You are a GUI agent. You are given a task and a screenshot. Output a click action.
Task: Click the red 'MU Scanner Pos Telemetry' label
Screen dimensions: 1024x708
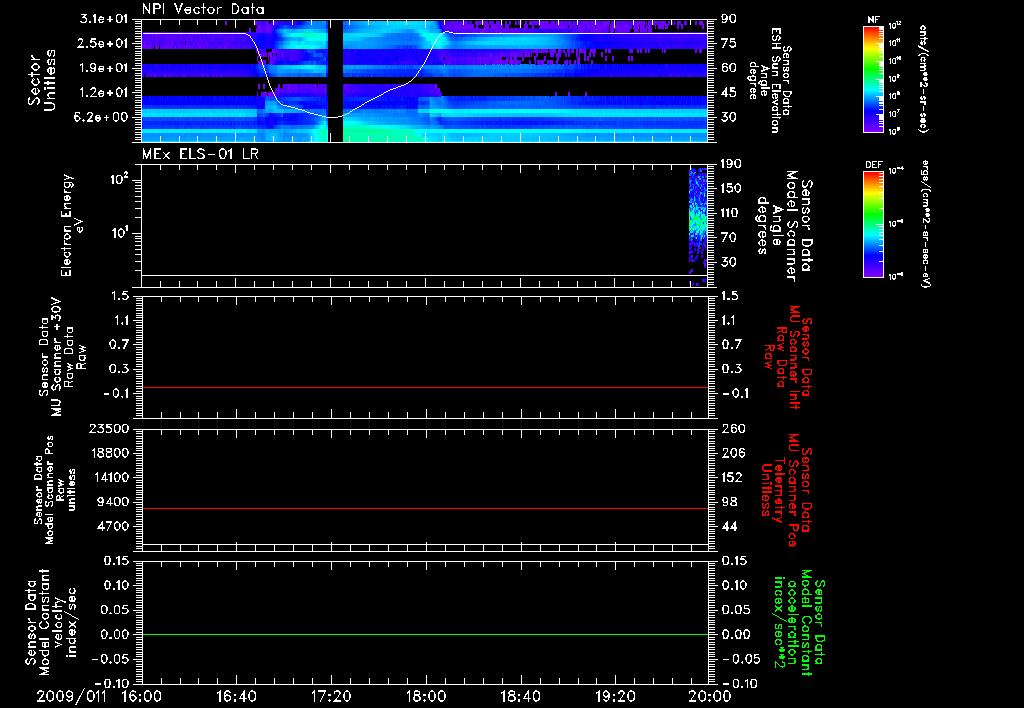(x=786, y=489)
